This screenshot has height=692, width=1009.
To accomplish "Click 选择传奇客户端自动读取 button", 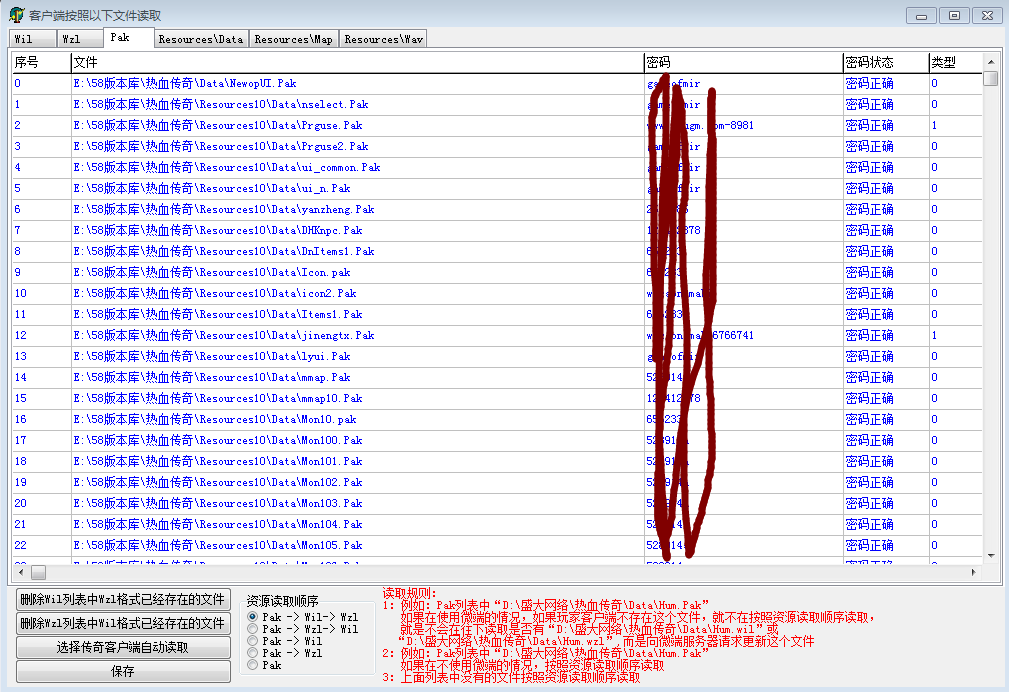I will click(x=123, y=648).
